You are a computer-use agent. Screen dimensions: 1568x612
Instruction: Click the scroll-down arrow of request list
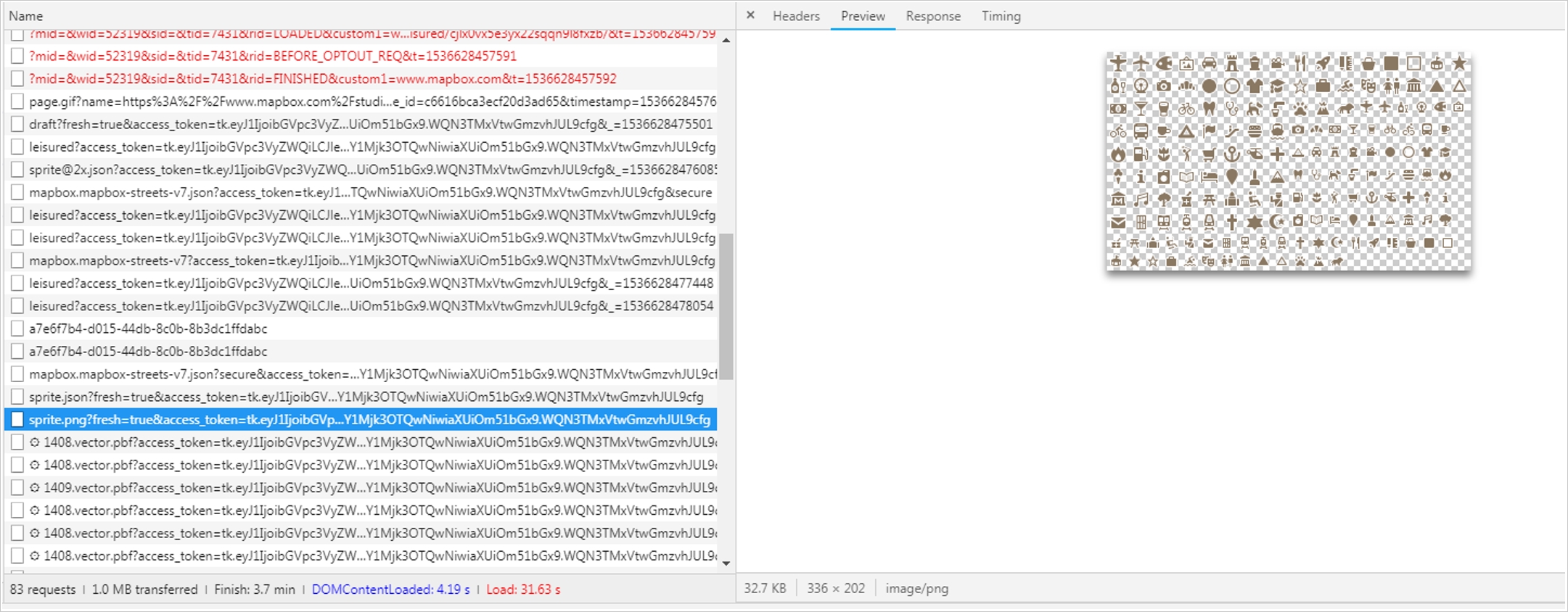[x=726, y=563]
